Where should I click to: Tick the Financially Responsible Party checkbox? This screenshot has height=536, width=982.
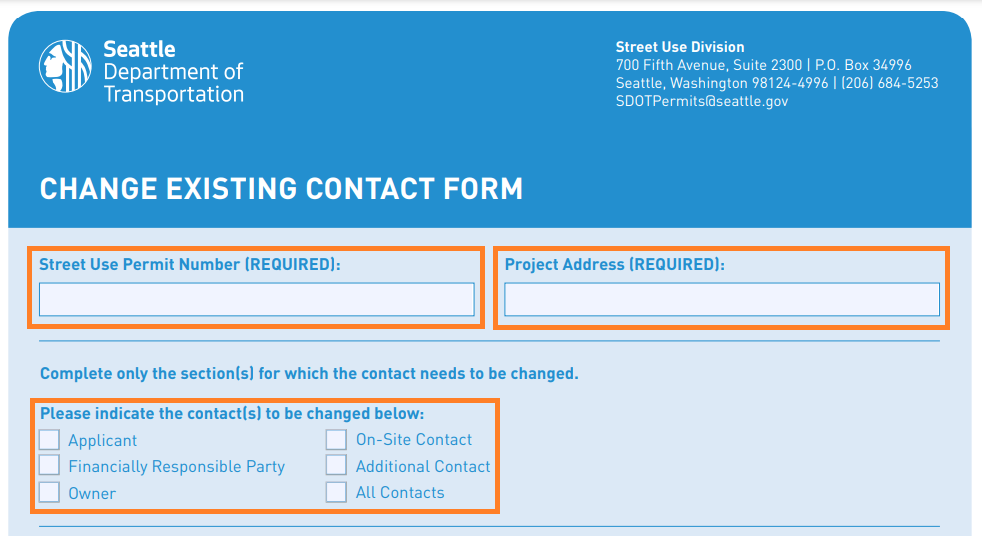49,466
